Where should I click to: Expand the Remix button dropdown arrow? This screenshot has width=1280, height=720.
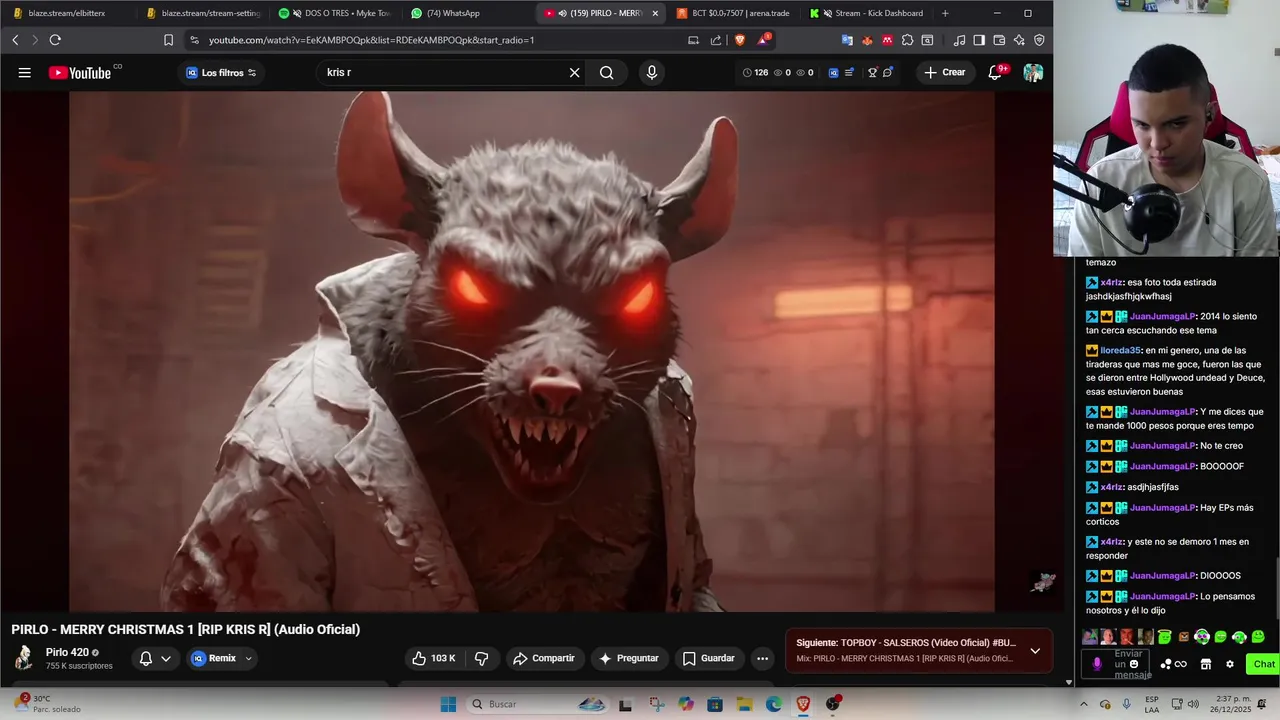point(249,658)
